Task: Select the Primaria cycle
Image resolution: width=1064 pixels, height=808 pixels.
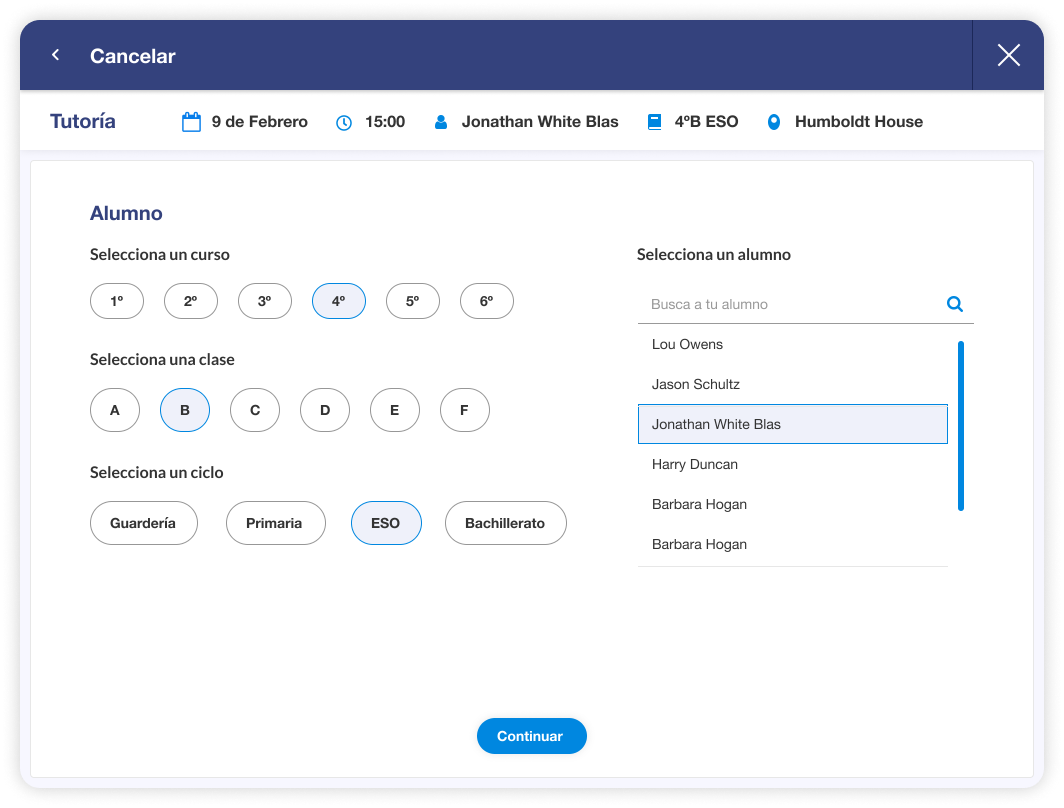Action: 276,523
